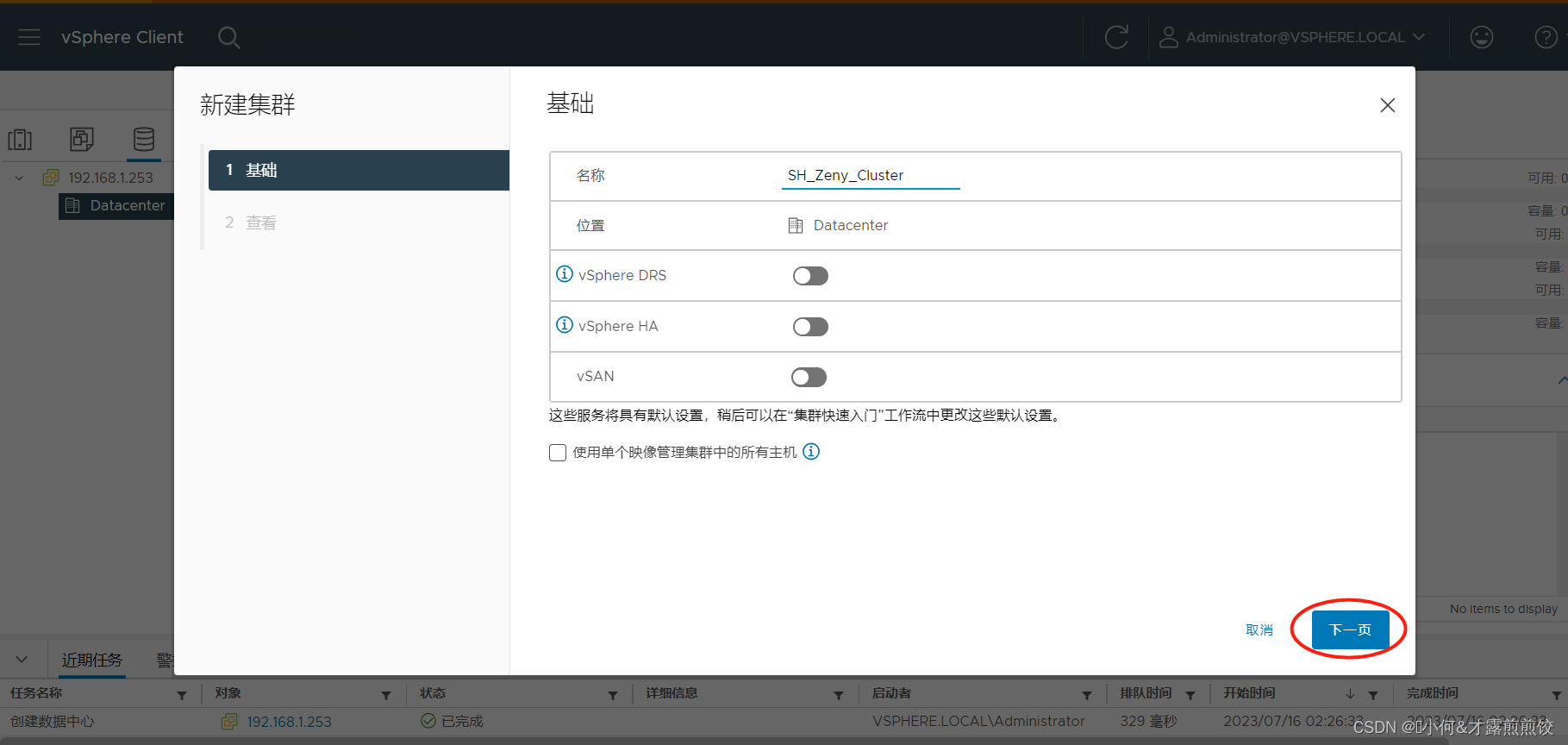Click 192.168.1.253 tree label
This screenshot has width=1568, height=745.
point(111,178)
